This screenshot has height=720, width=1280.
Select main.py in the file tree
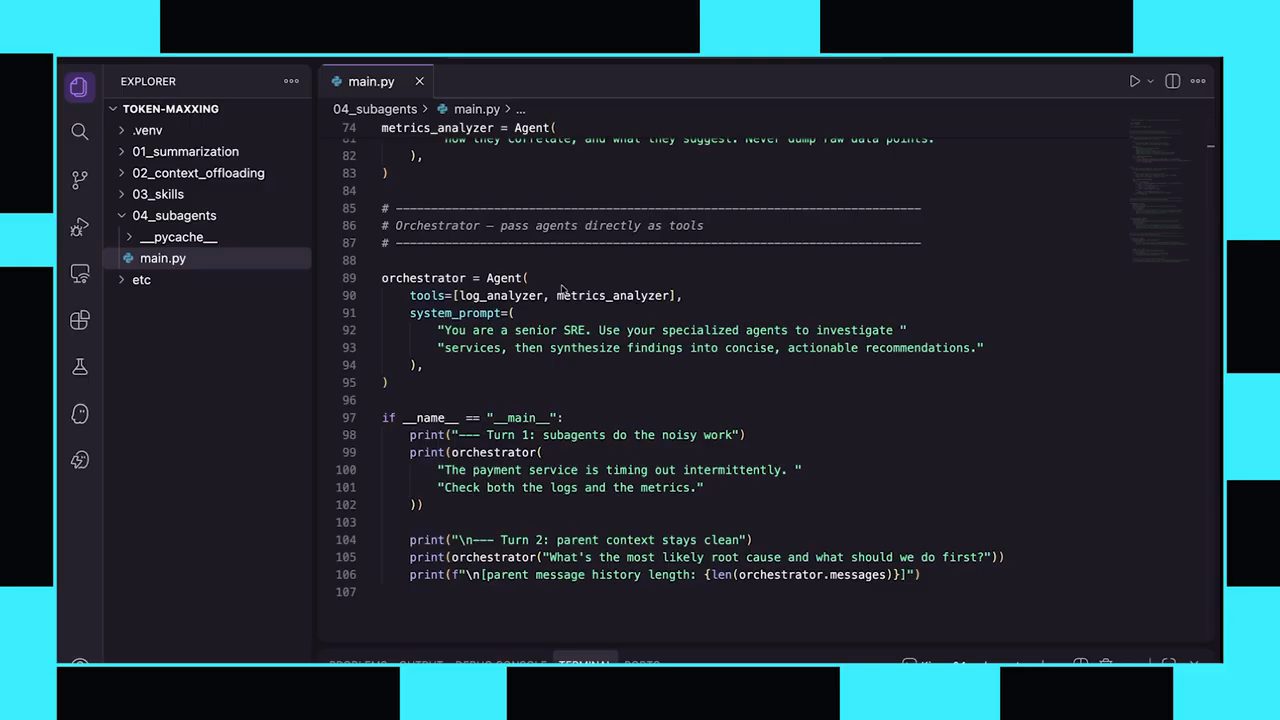click(209, 258)
